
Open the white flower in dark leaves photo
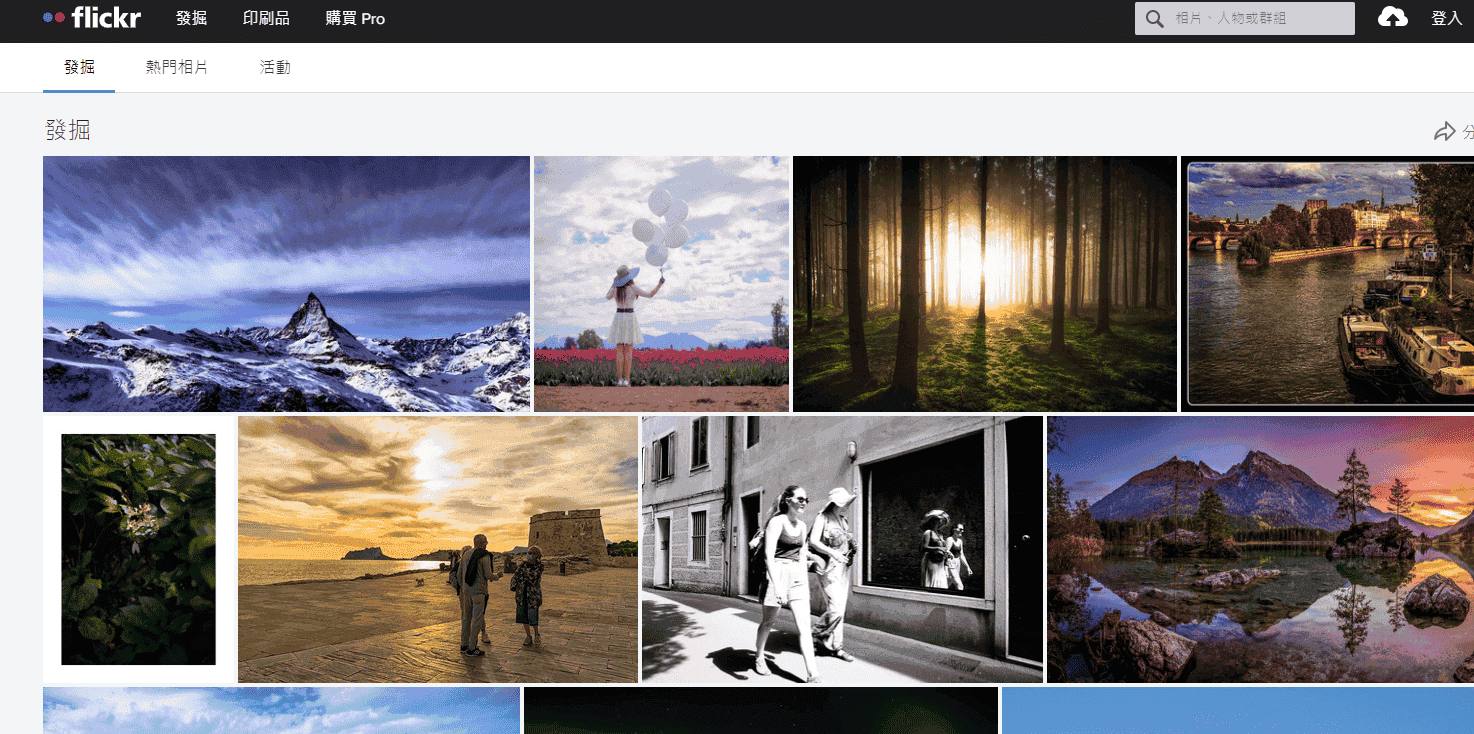138,549
